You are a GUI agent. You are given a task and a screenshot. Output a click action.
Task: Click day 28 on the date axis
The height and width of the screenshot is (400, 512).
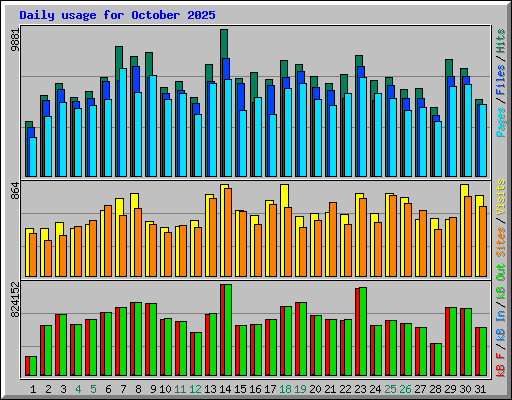point(435,389)
